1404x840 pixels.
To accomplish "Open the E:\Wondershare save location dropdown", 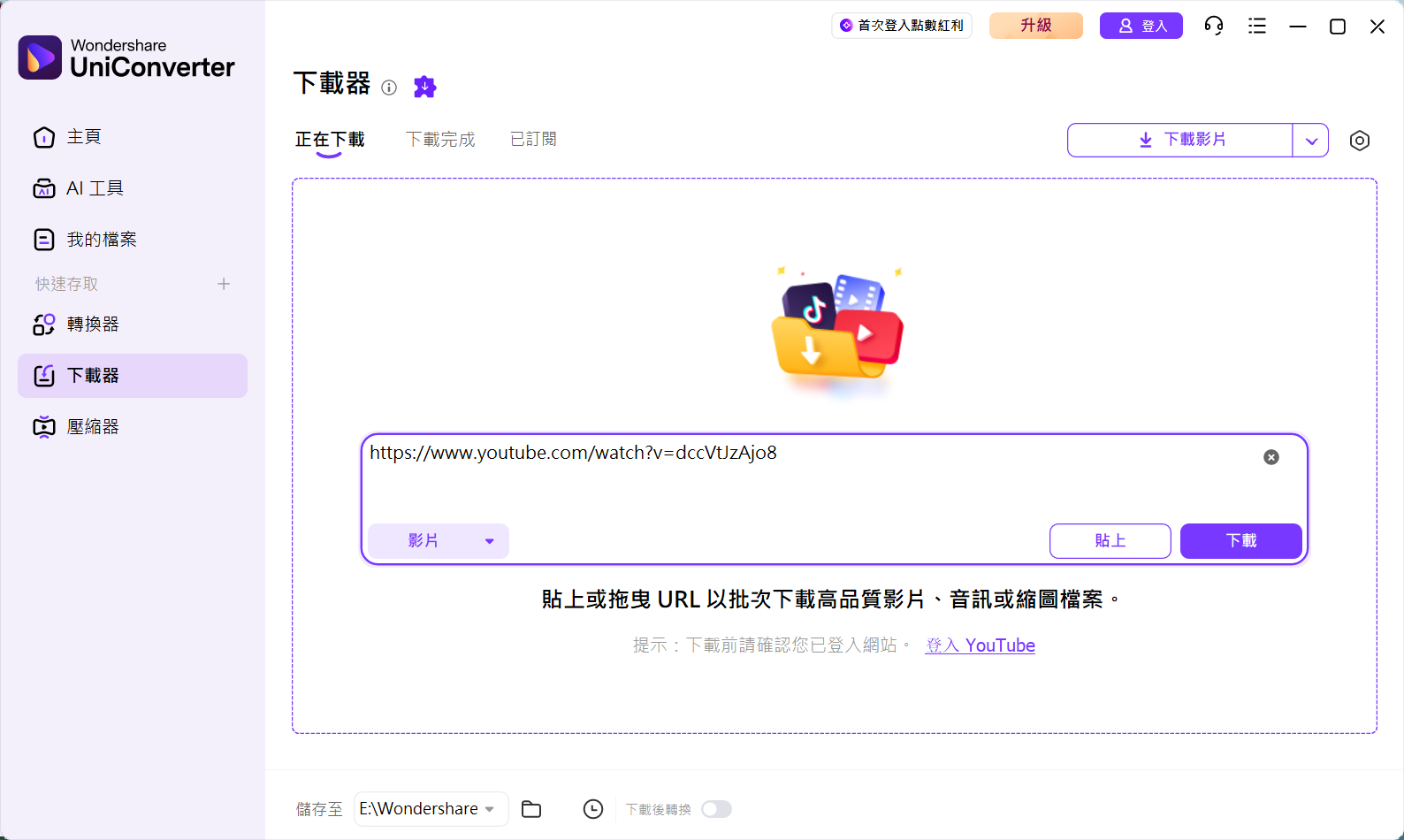I will (x=431, y=809).
